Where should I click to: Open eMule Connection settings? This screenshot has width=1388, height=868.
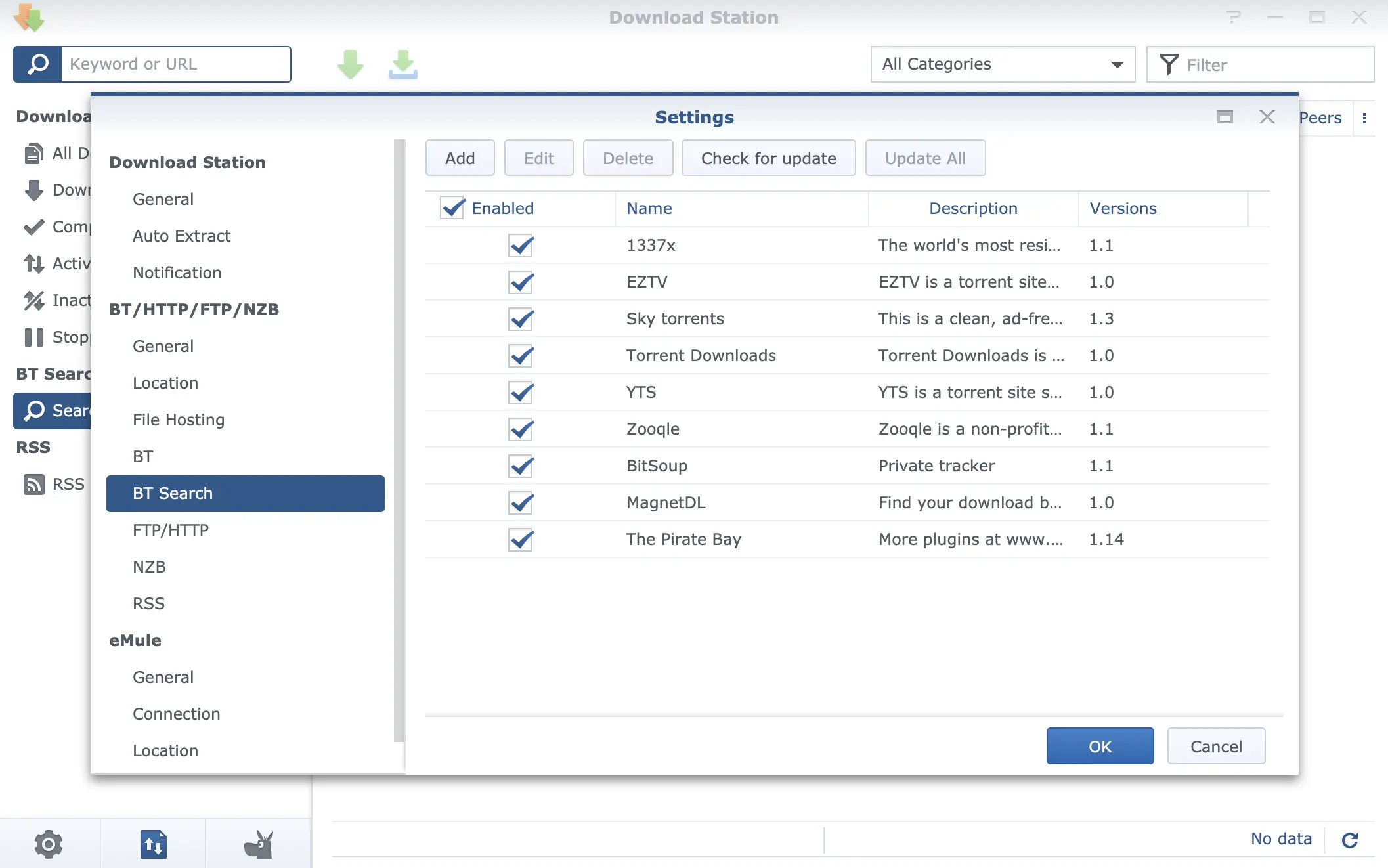pyautogui.click(x=176, y=714)
